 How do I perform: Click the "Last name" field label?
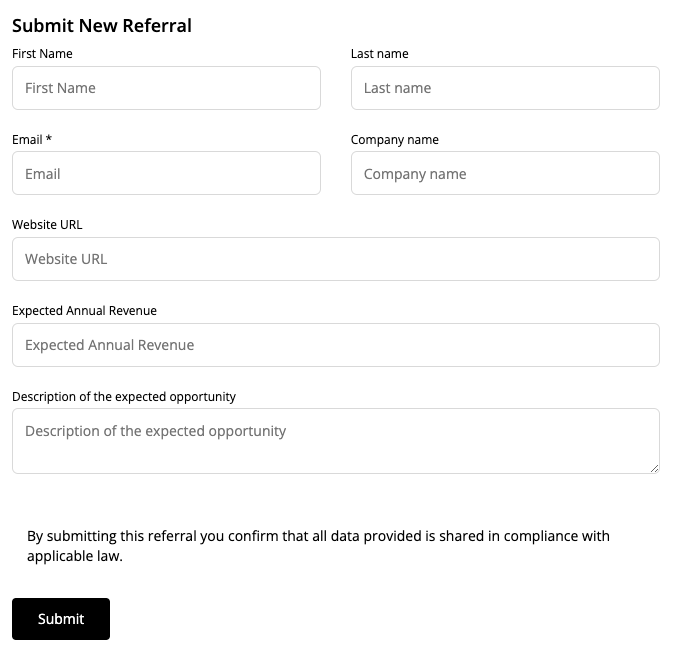coord(380,54)
